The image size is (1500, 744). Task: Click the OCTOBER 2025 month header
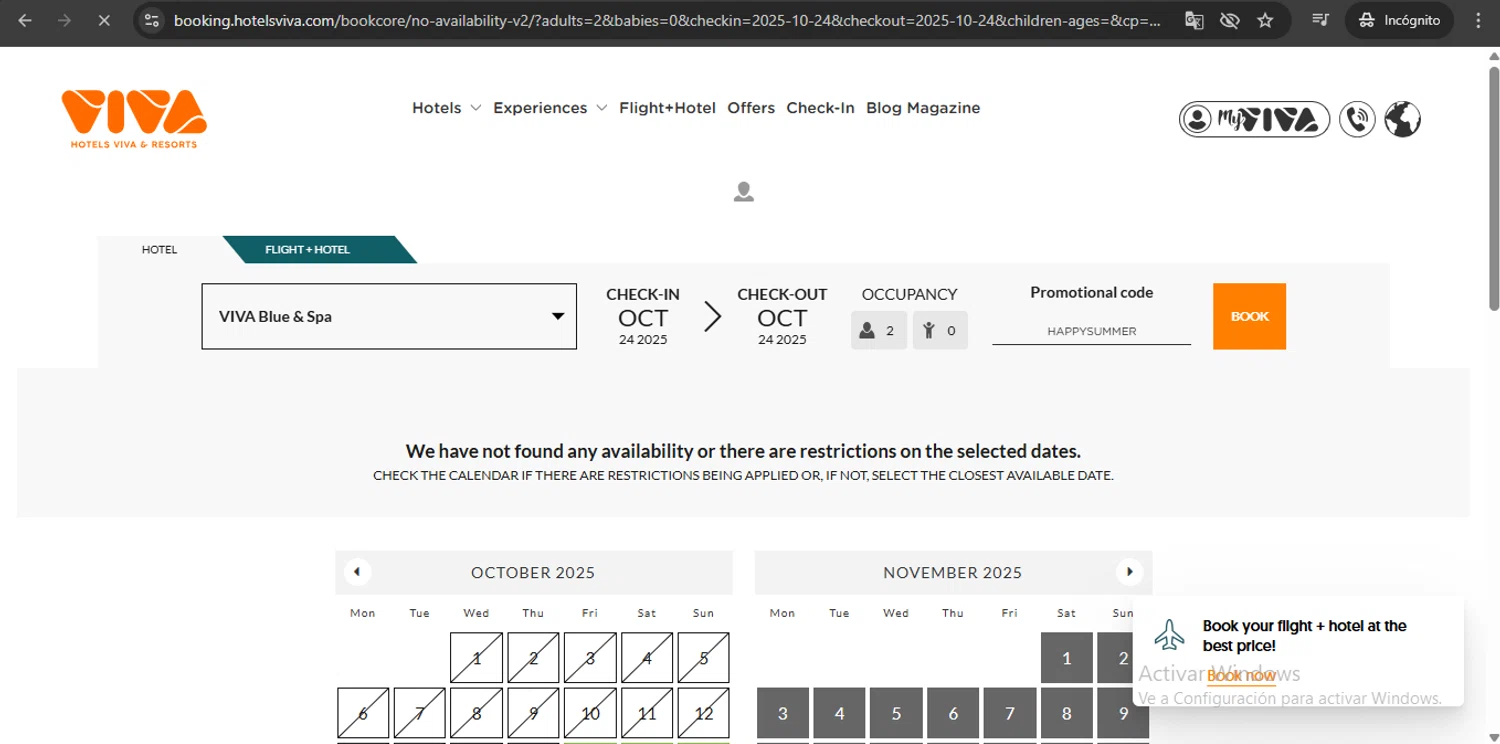533,573
